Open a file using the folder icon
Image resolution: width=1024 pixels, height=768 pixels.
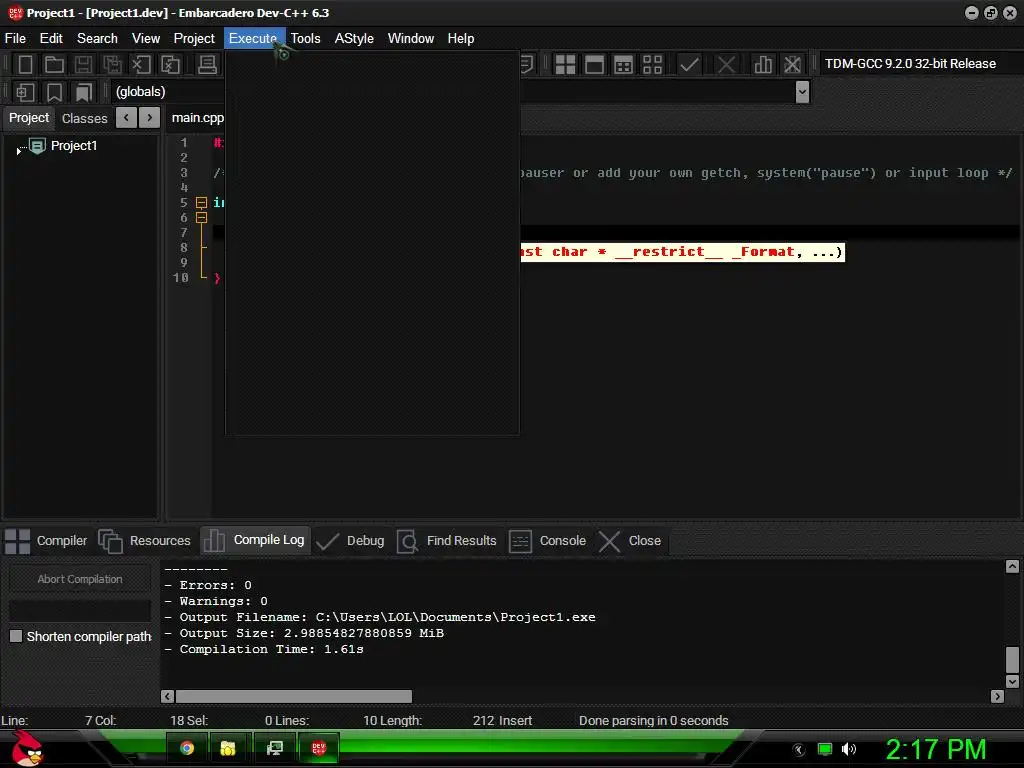(54, 65)
